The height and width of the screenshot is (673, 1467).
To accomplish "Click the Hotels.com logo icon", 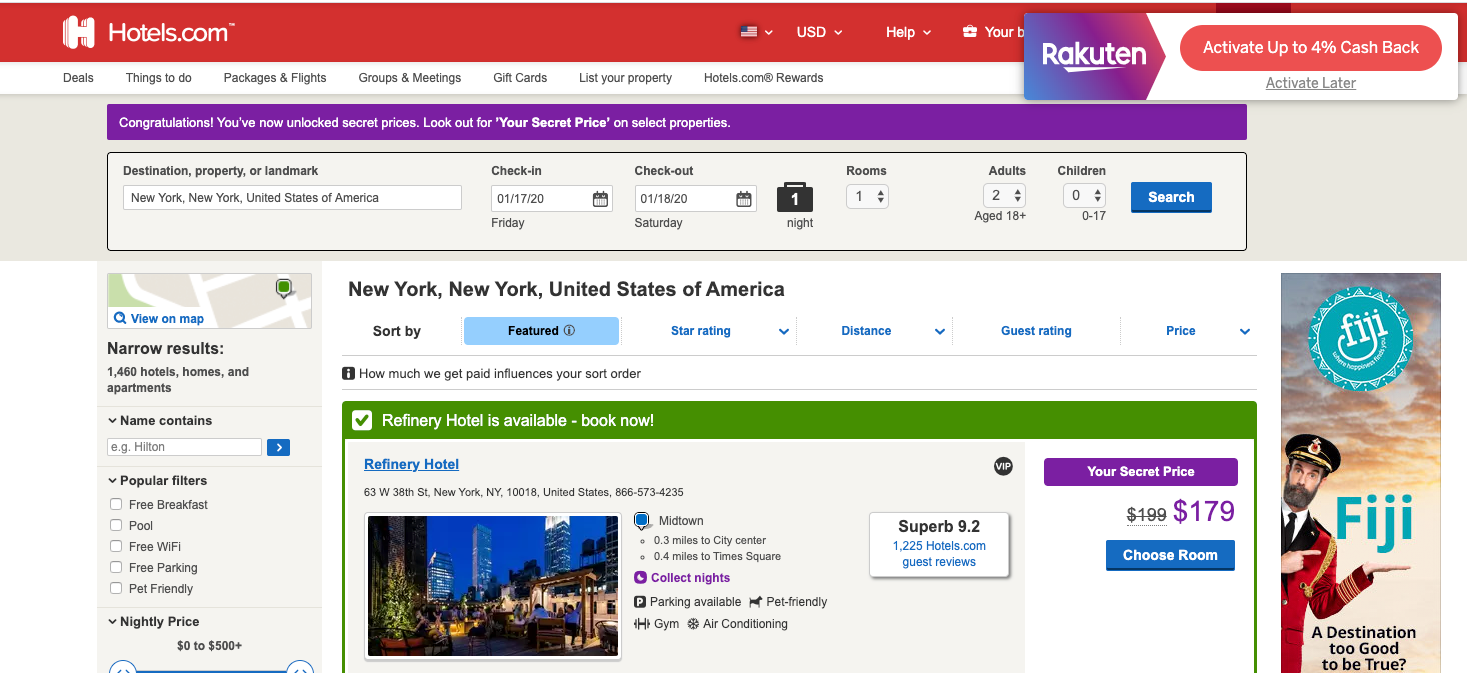I will [79, 32].
